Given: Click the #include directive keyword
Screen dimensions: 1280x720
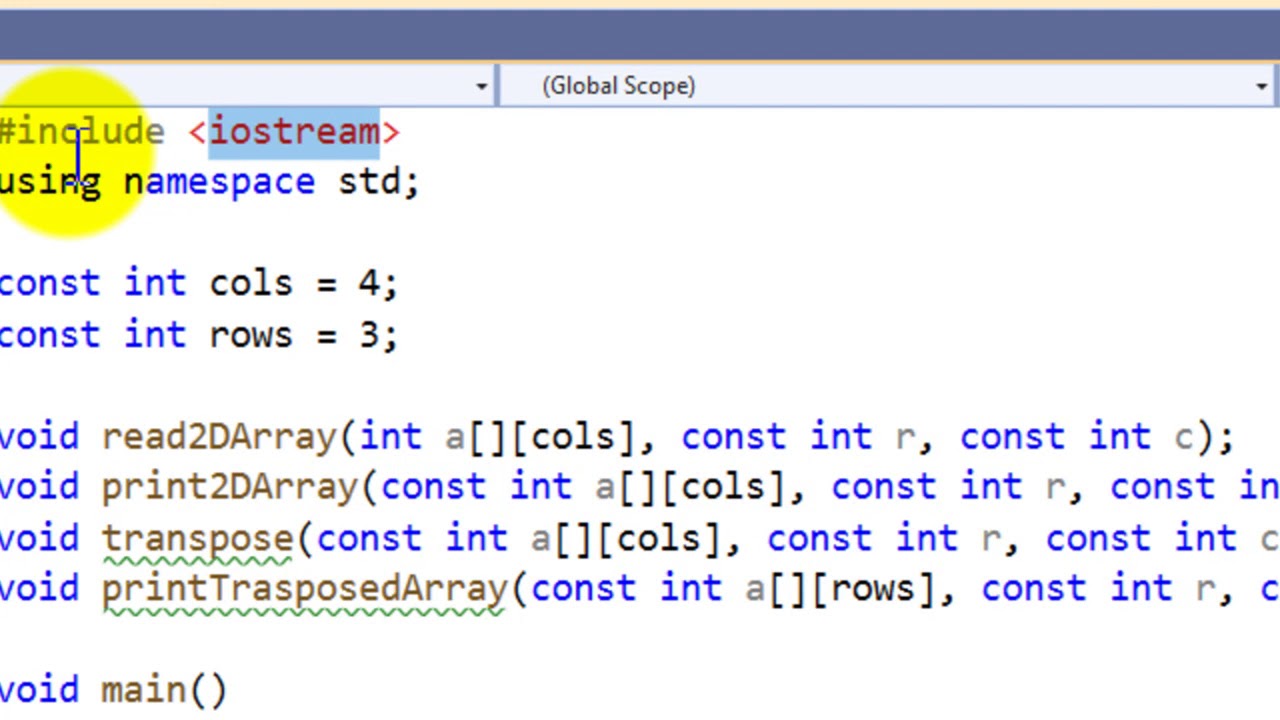Looking at the screenshot, I should [x=82, y=132].
